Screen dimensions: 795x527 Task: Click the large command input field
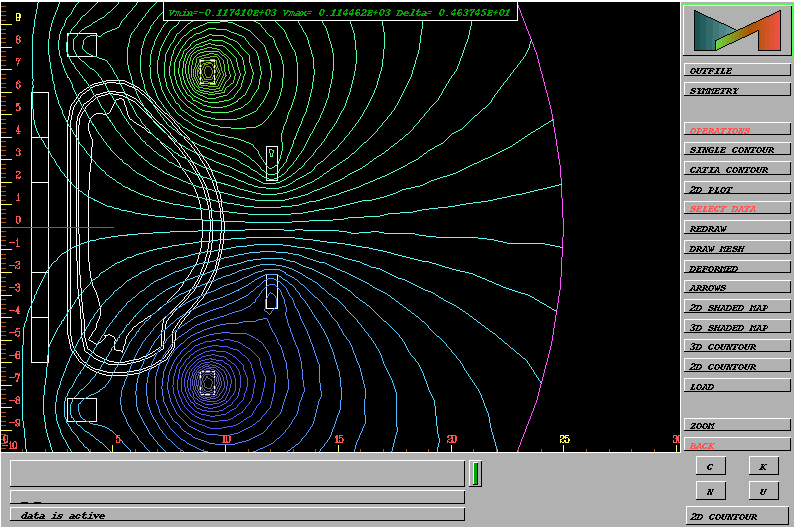[x=237, y=474]
